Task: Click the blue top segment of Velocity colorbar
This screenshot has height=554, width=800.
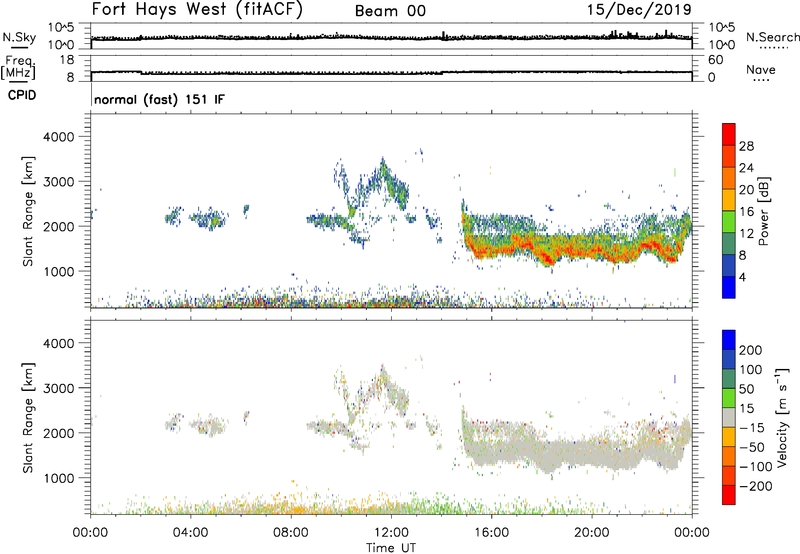Action: [x=729, y=340]
